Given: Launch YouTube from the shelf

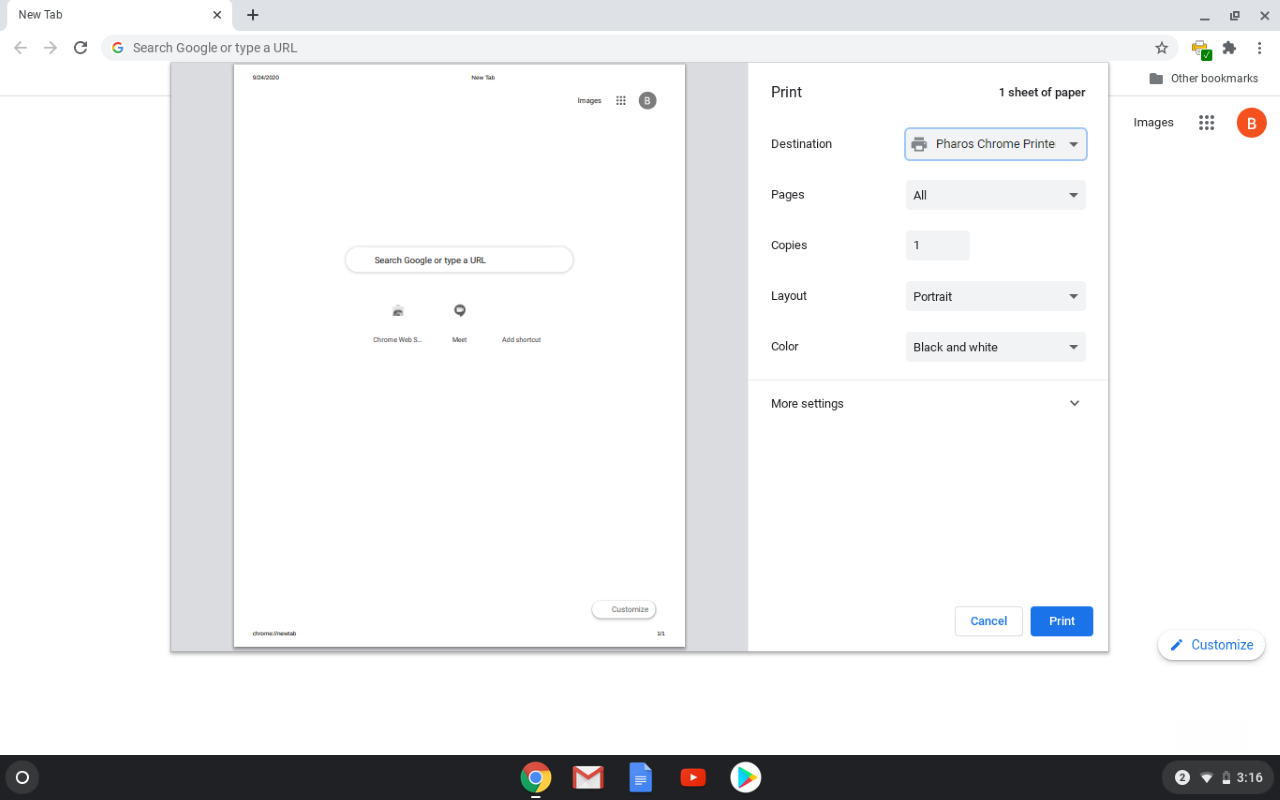Looking at the screenshot, I should 693,777.
